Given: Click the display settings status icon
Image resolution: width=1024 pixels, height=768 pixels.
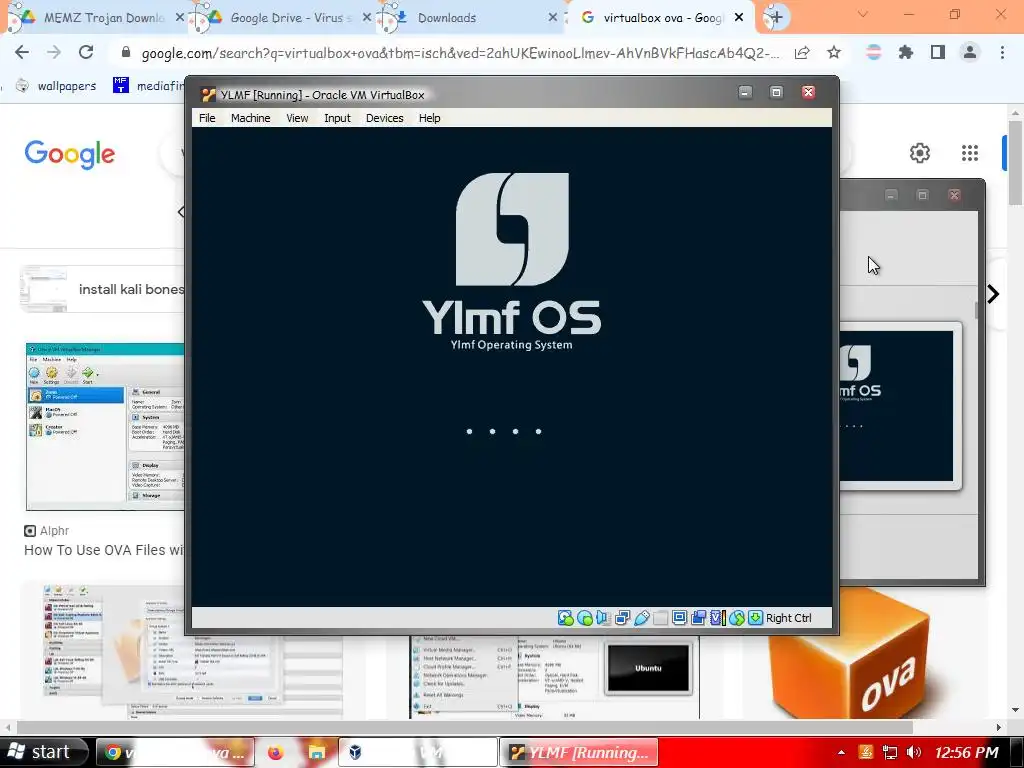Looking at the screenshot, I should coord(679,618).
